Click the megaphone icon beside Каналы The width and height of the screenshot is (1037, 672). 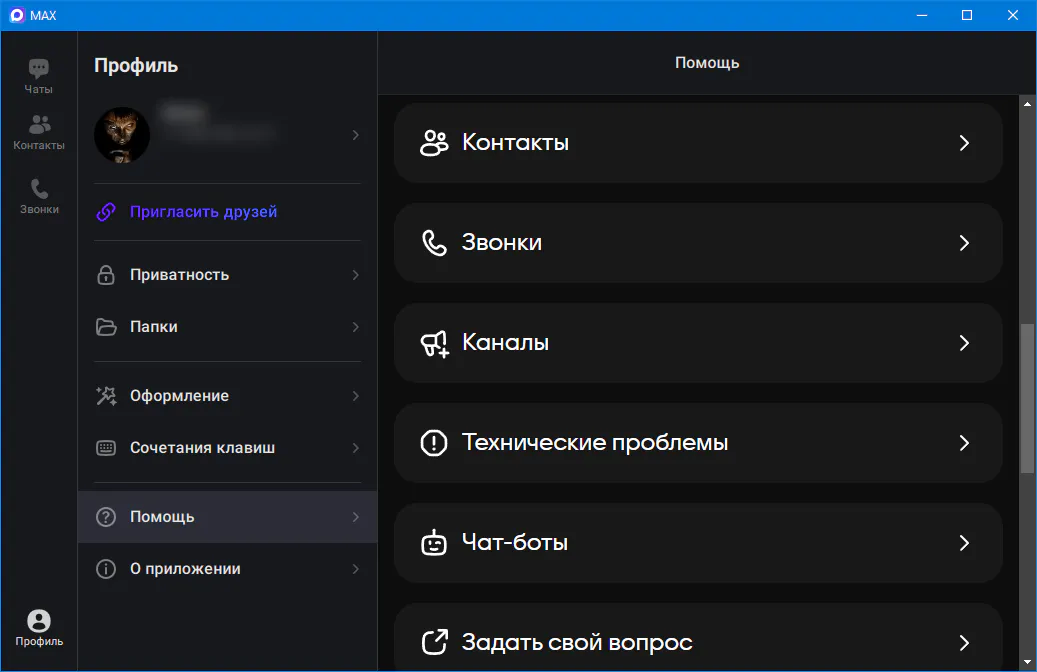pos(434,343)
